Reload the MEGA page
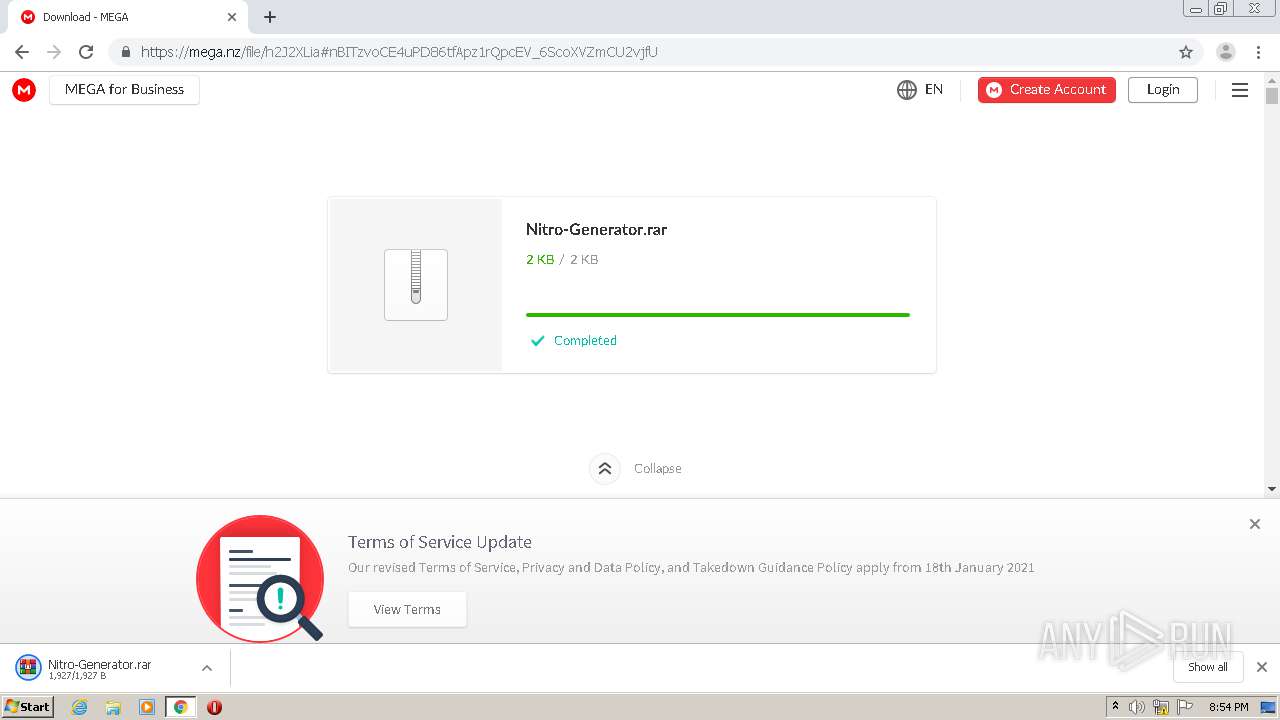The image size is (1280, 720). point(86,52)
